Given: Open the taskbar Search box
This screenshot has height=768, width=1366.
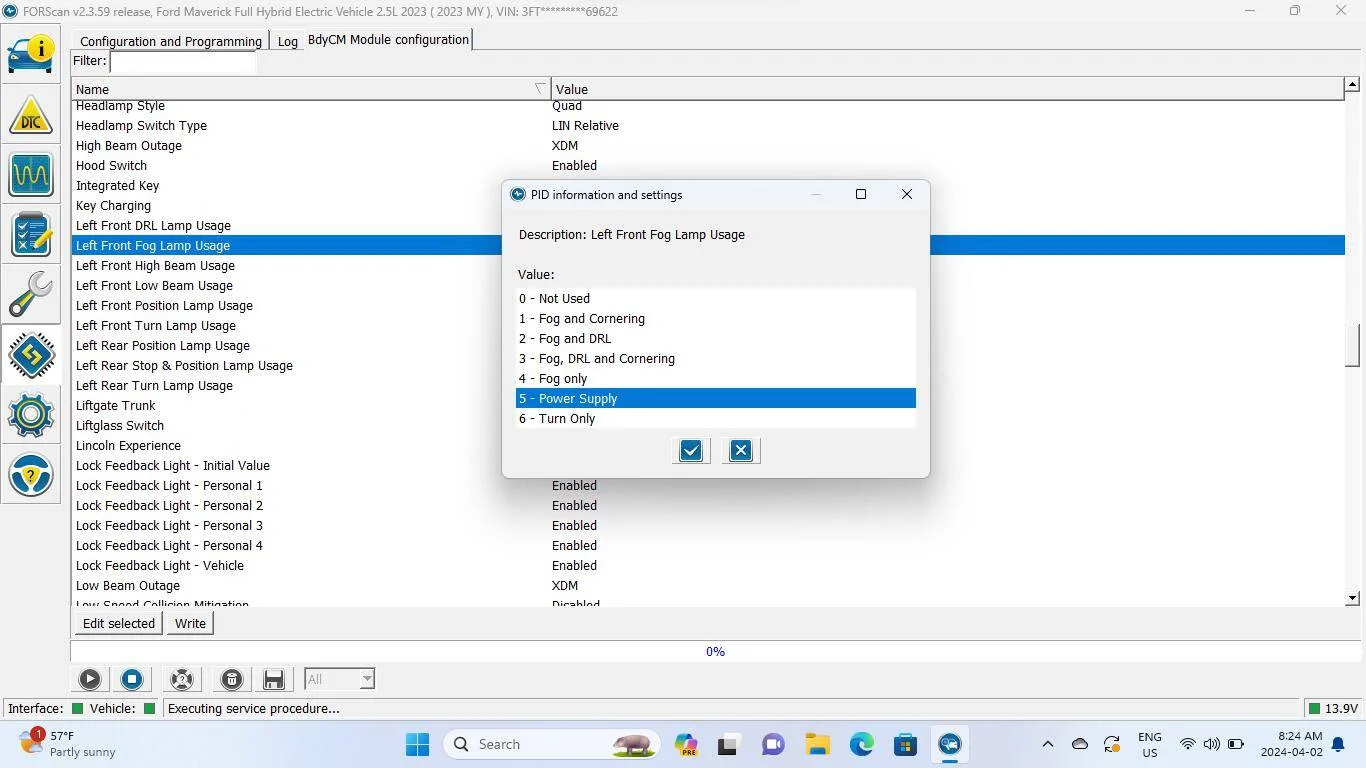Looking at the screenshot, I should click(550, 744).
